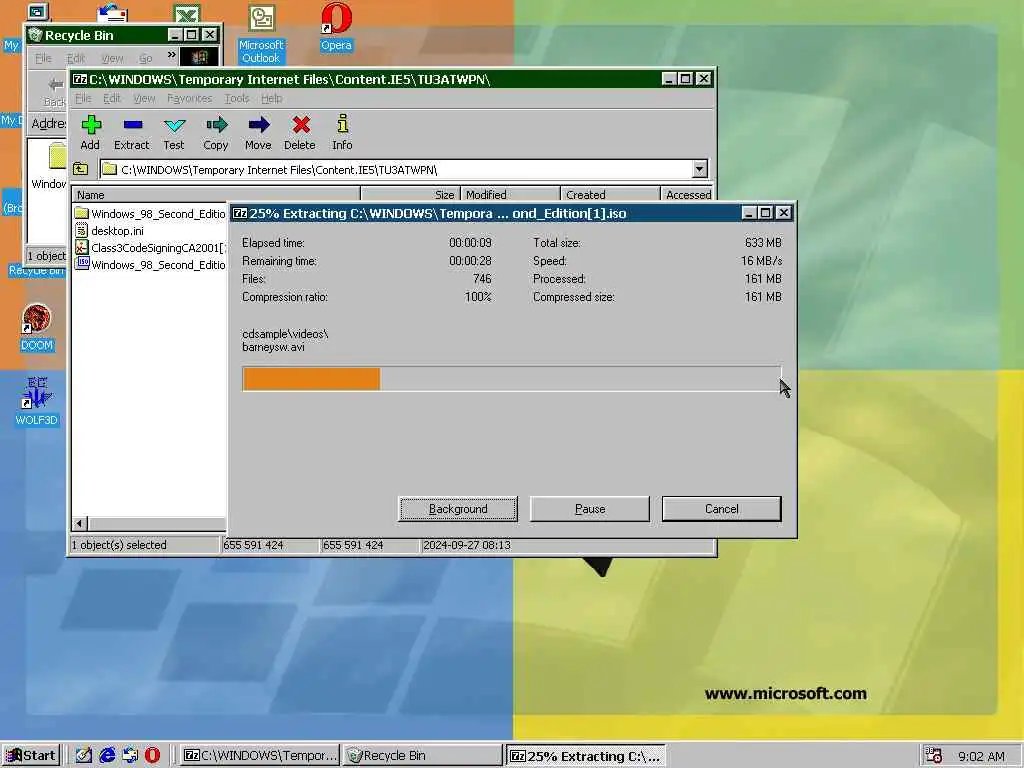This screenshot has width=1024, height=768.
Task: Click the Outlook Express quick launch icon
Action: [x=130, y=755]
